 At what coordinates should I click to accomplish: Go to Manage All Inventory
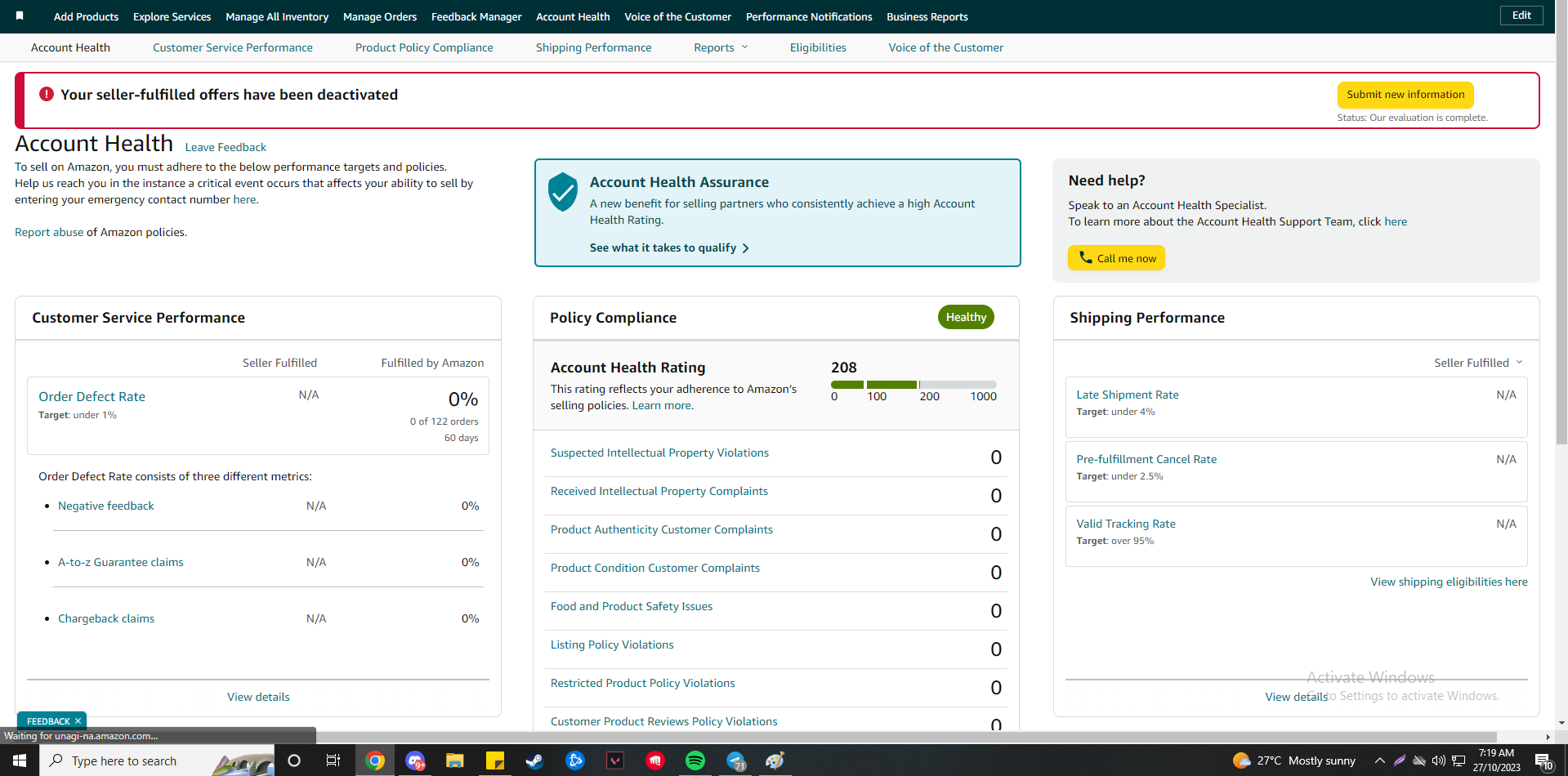(x=277, y=16)
